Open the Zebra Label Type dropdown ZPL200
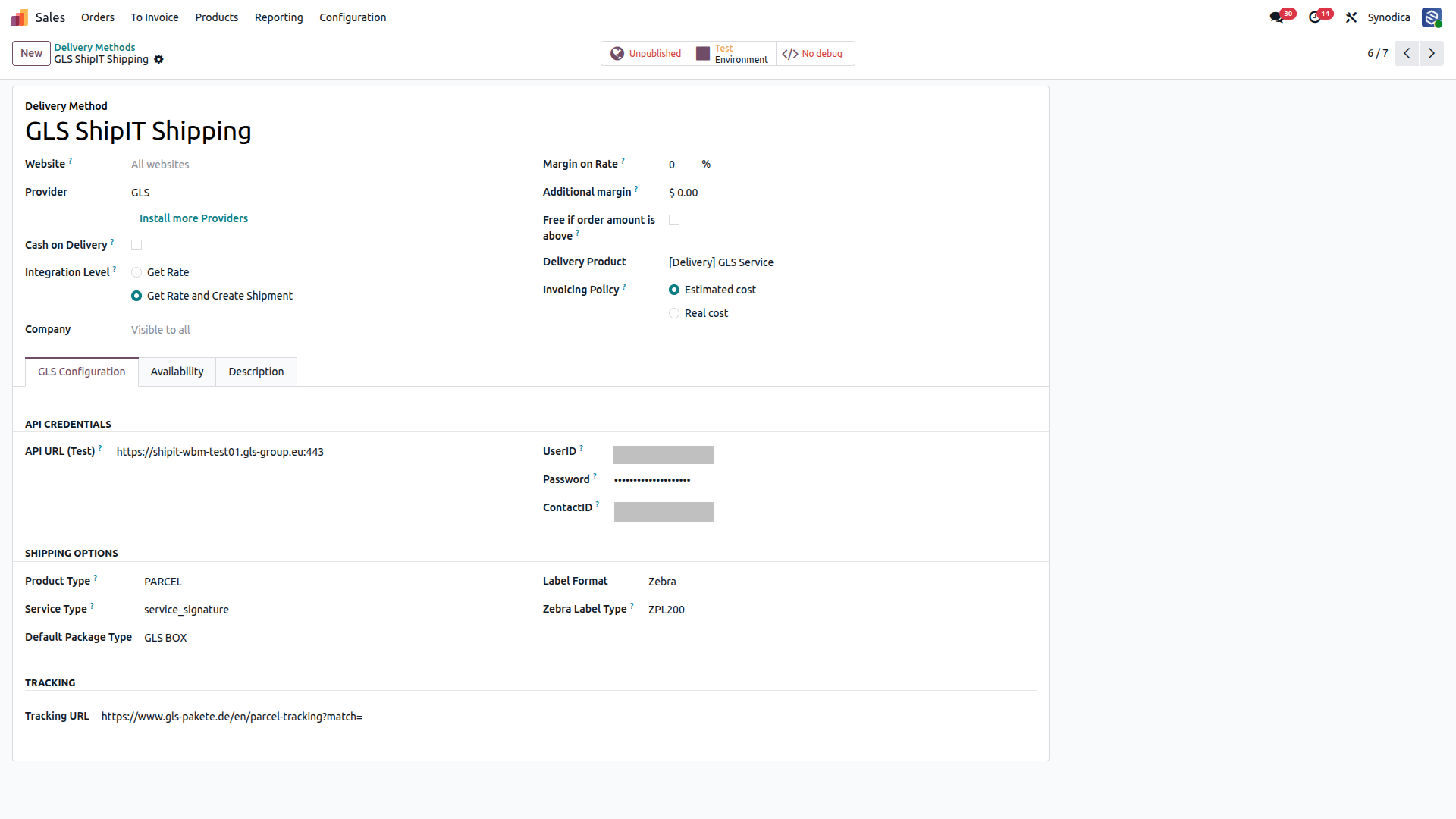The height and width of the screenshot is (819, 1456). (x=842, y=610)
